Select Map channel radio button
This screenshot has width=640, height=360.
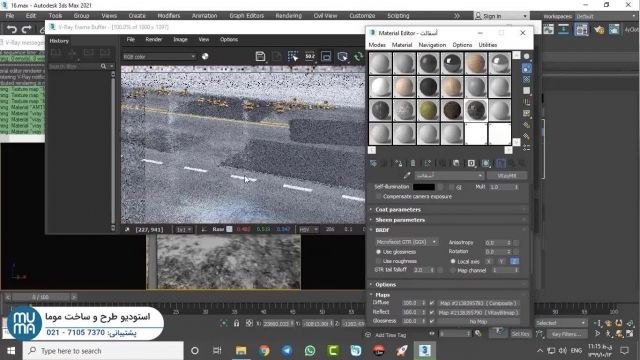click(x=453, y=270)
